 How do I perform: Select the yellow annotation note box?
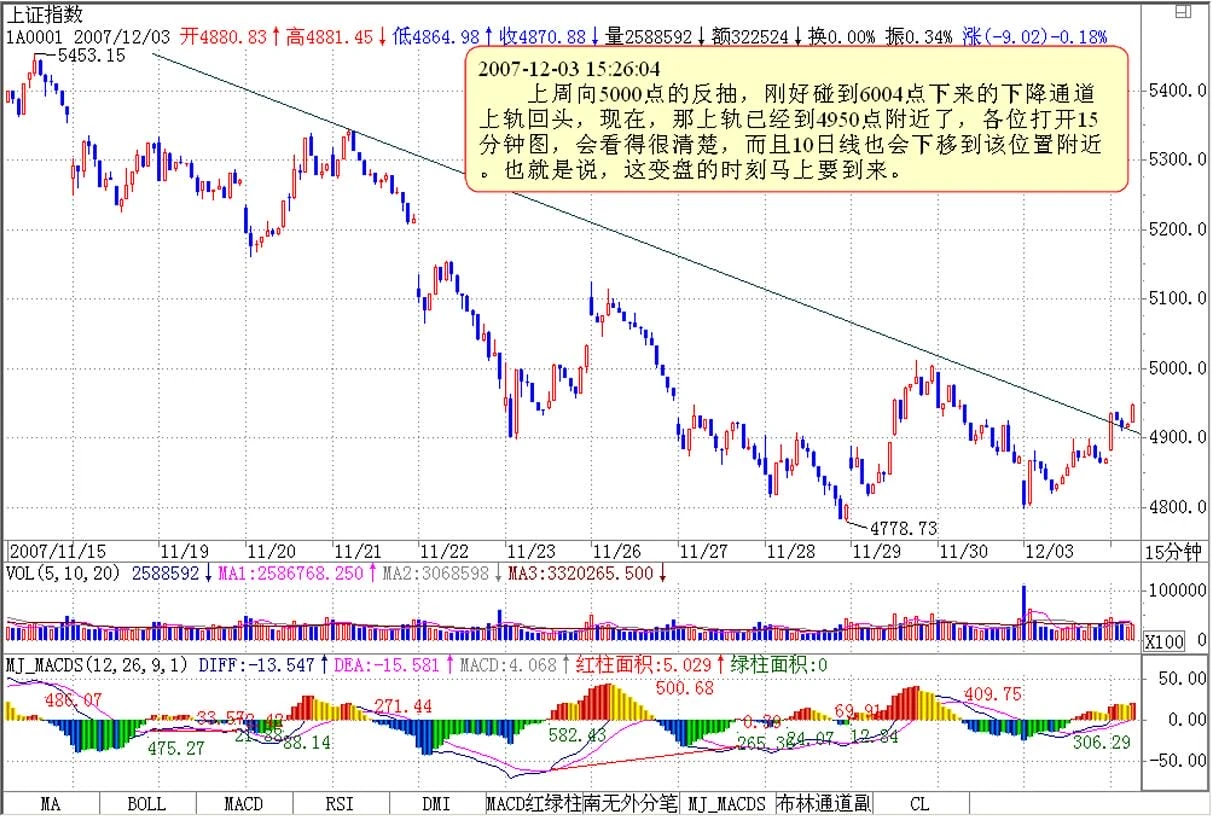[x=798, y=119]
